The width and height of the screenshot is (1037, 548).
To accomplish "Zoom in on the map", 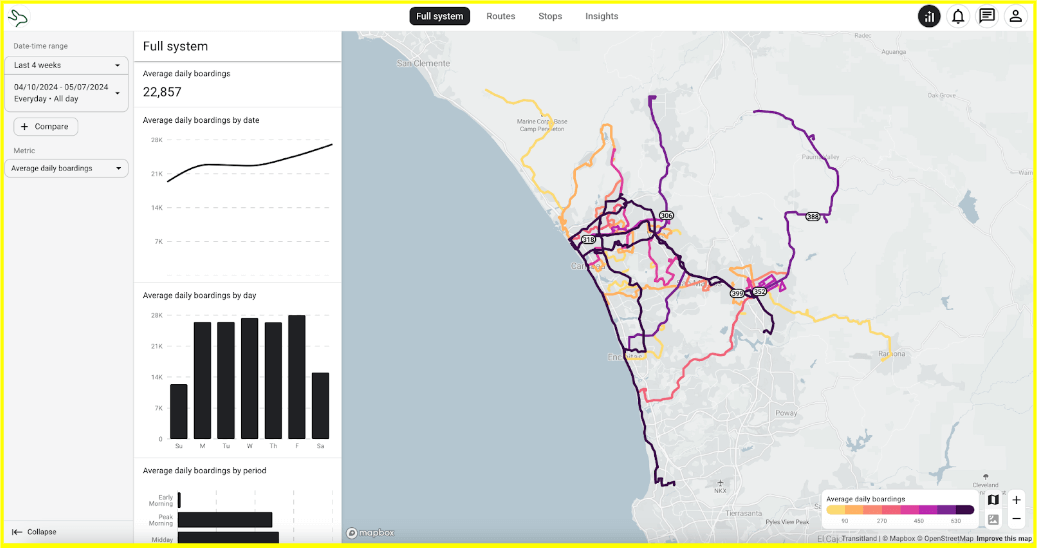I will (x=1016, y=500).
